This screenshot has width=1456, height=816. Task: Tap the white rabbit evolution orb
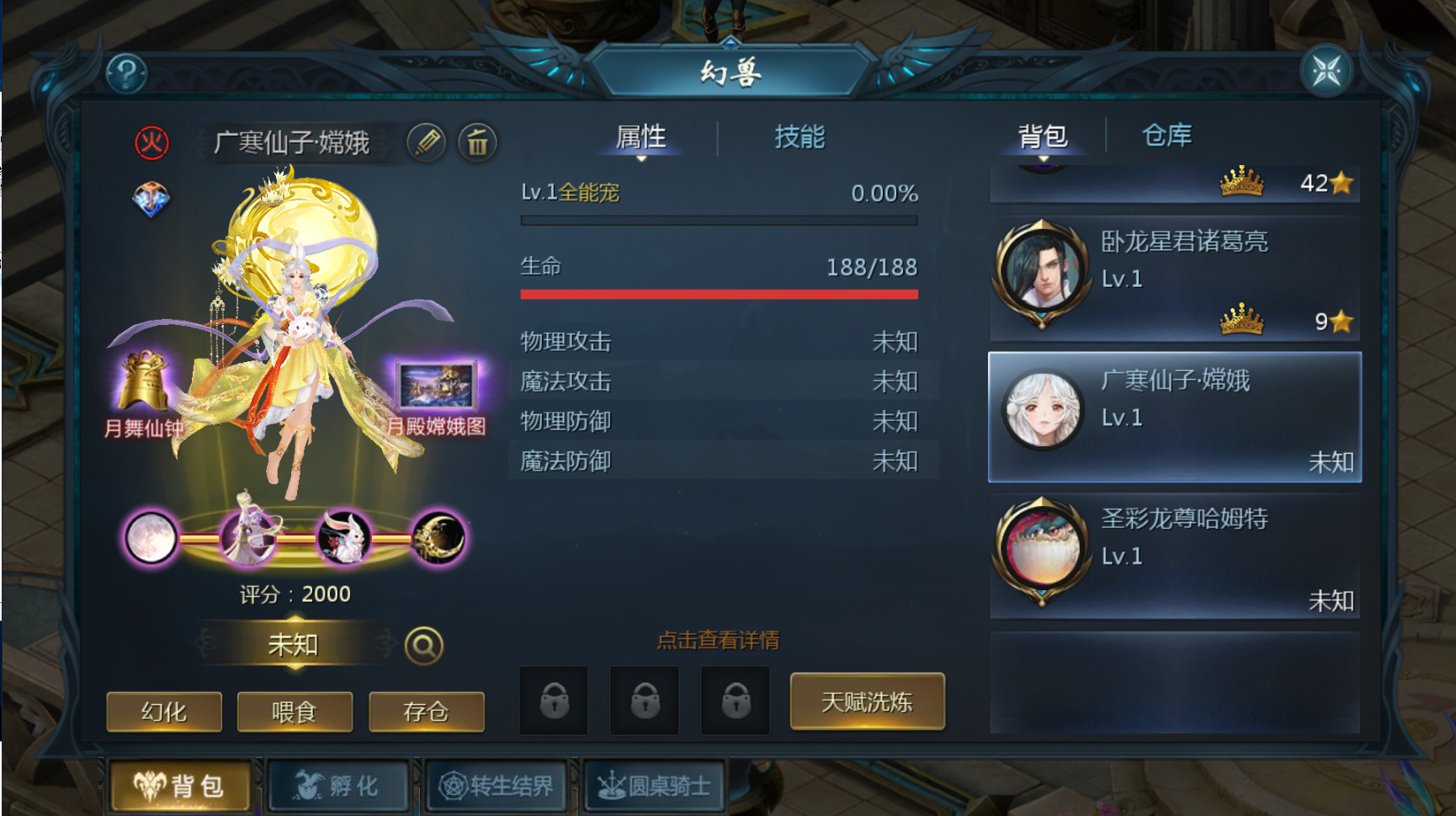click(x=343, y=537)
